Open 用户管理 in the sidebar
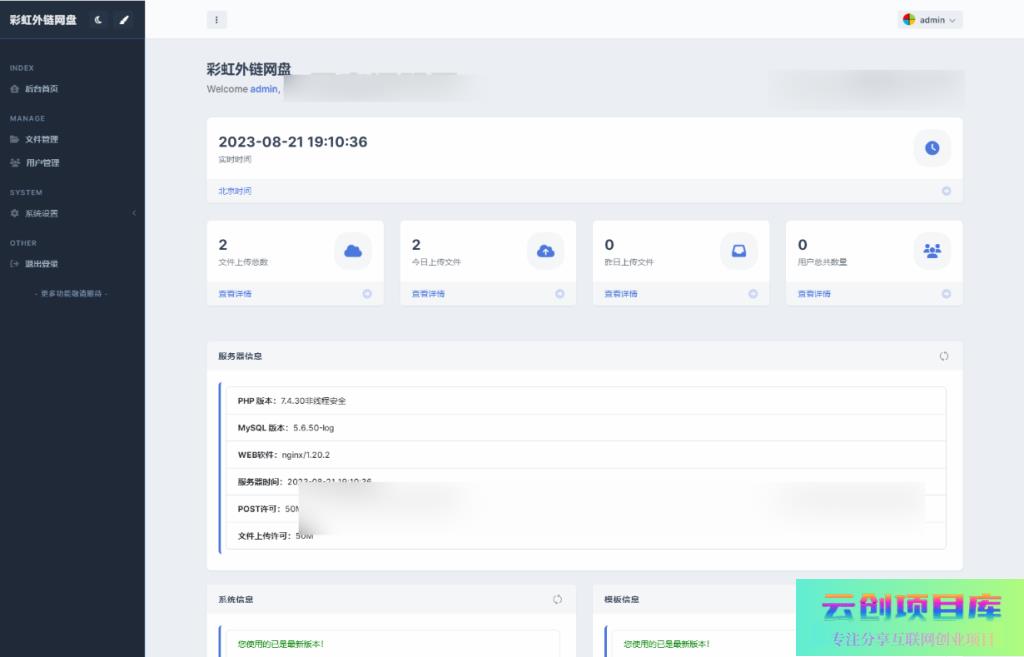The image size is (1024, 657). tap(42, 163)
